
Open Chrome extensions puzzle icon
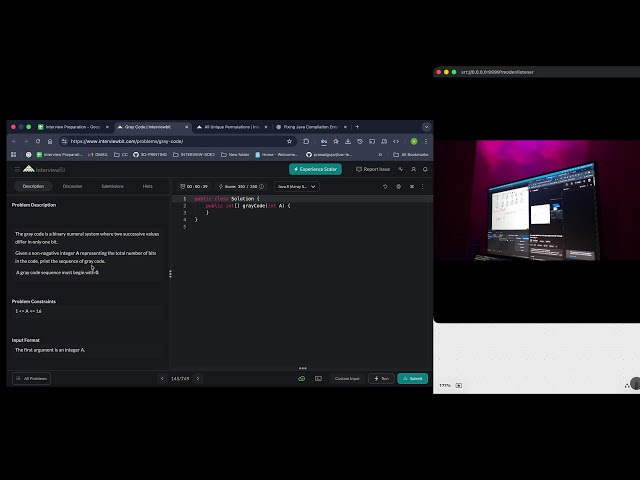click(306, 141)
